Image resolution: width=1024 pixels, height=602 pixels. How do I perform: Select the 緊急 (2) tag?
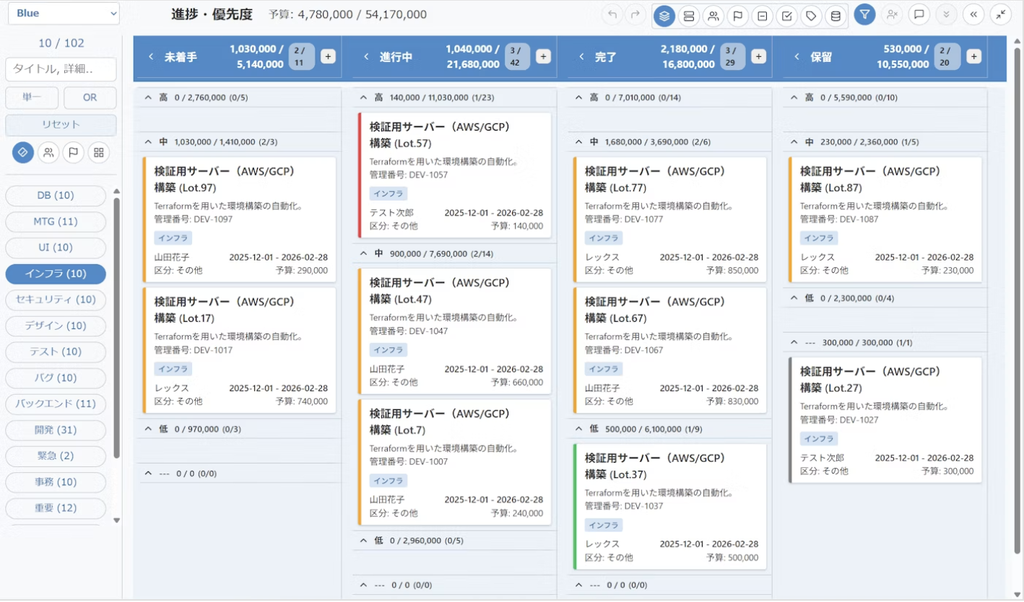56,456
